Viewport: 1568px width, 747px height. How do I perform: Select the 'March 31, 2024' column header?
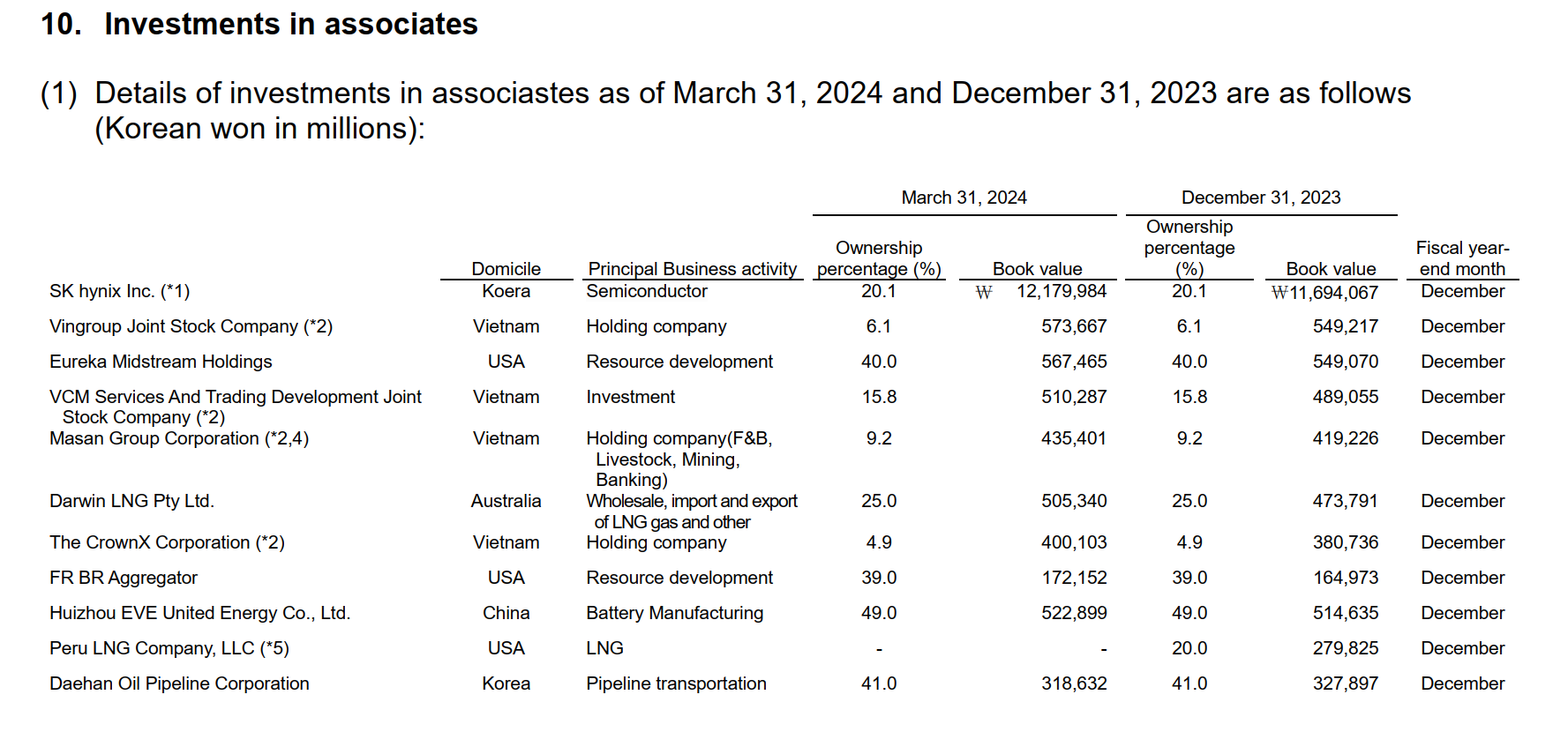click(964, 198)
